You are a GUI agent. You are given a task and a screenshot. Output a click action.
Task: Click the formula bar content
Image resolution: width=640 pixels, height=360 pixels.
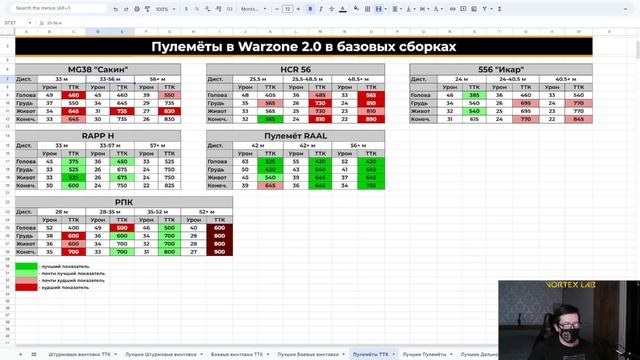tap(55, 23)
